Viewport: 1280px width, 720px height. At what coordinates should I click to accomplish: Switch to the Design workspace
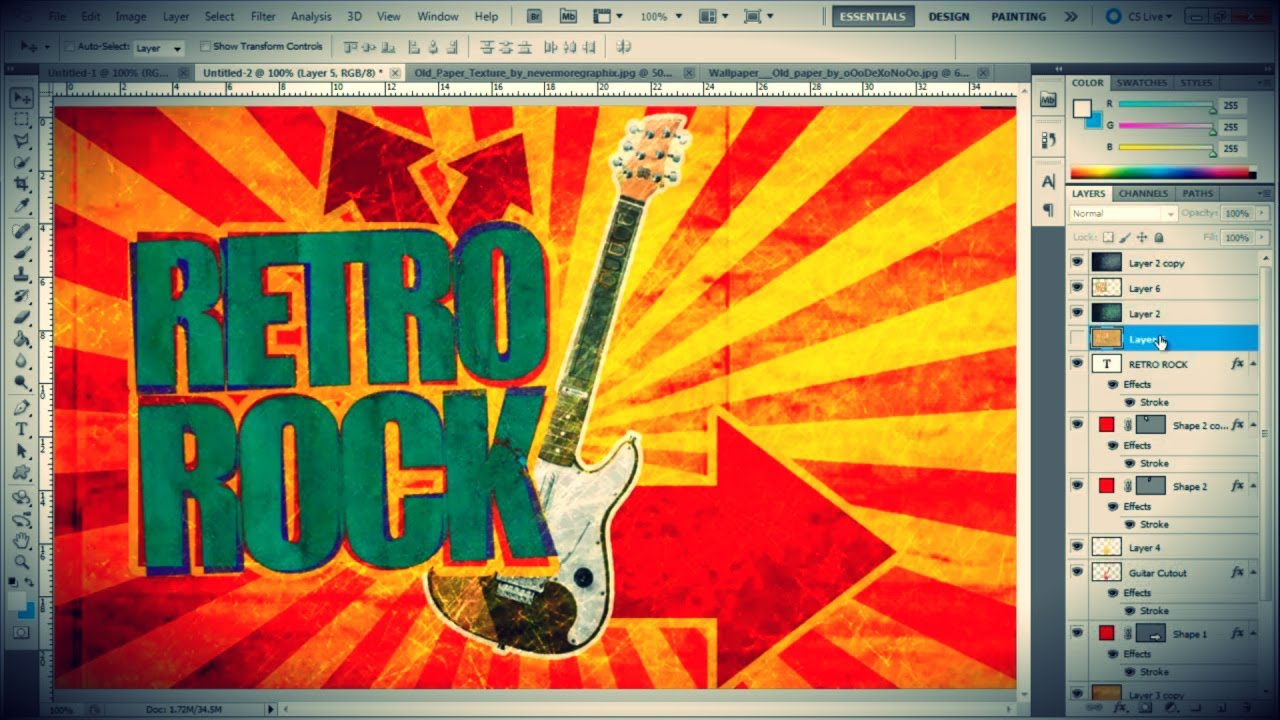[x=948, y=17]
